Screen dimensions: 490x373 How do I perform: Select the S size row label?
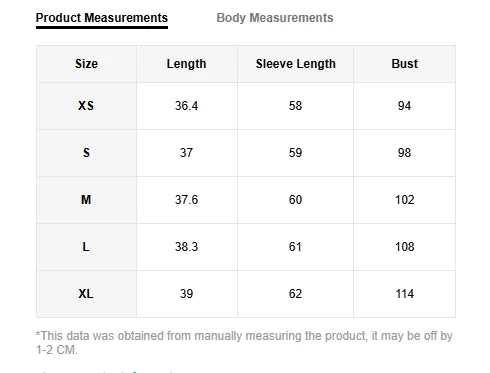(86, 153)
